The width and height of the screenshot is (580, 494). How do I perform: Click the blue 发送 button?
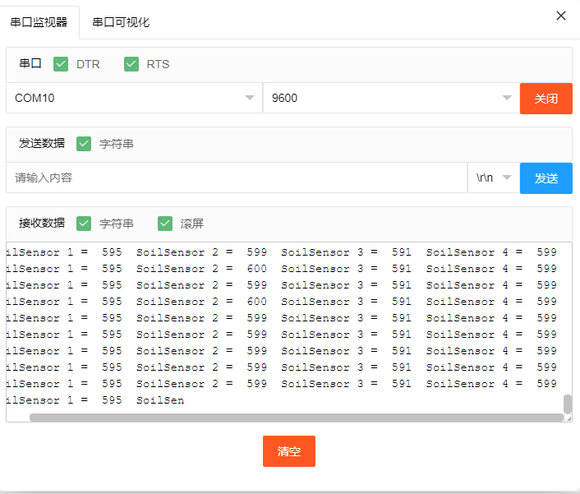tap(546, 178)
